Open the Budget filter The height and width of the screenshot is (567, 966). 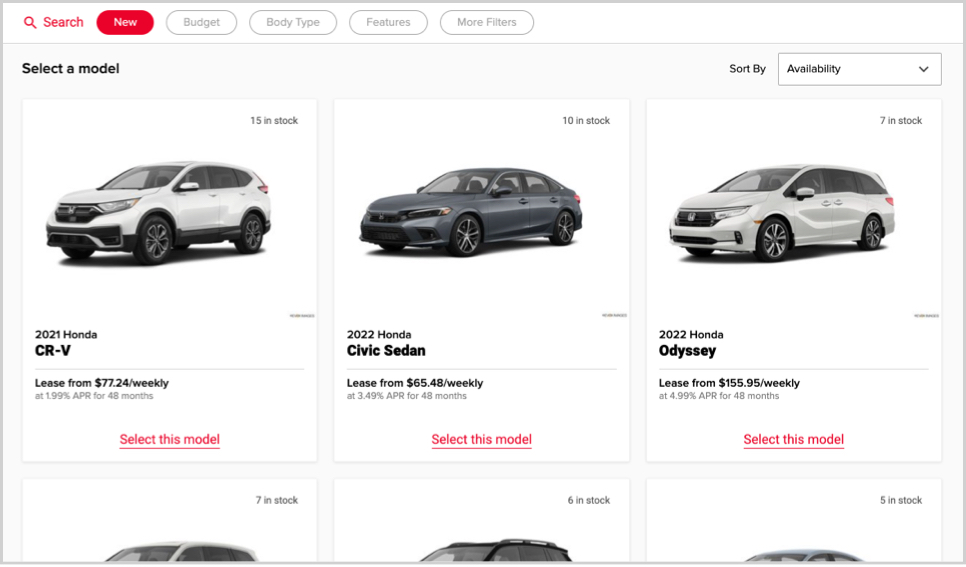201,22
